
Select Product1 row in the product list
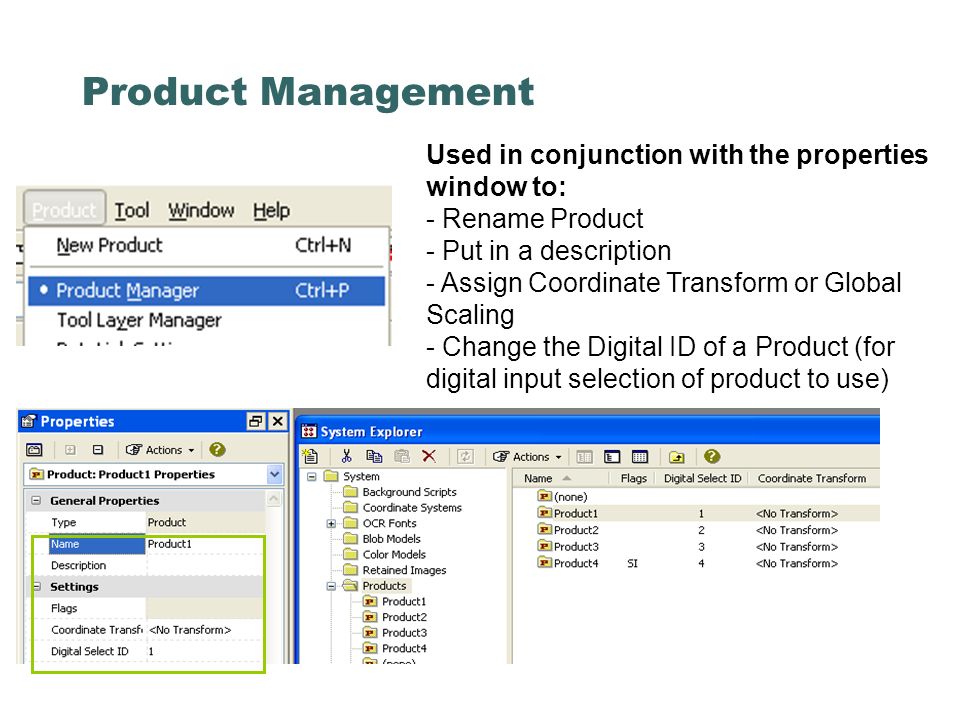pyautogui.click(x=696, y=513)
